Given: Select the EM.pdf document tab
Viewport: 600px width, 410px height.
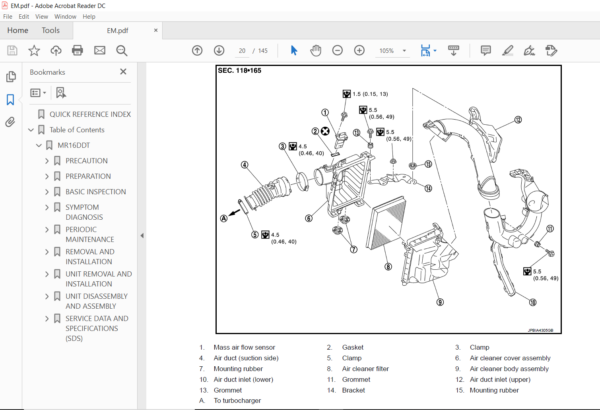Looking at the screenshot, I should (x=117, y=31).
